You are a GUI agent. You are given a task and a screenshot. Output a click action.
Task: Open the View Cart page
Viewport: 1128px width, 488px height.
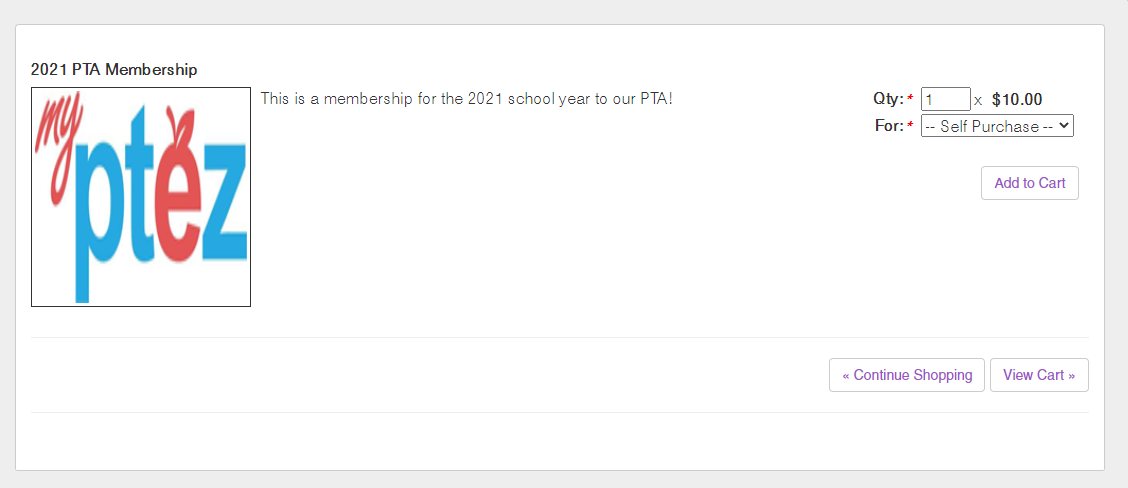coord(1039,375)
